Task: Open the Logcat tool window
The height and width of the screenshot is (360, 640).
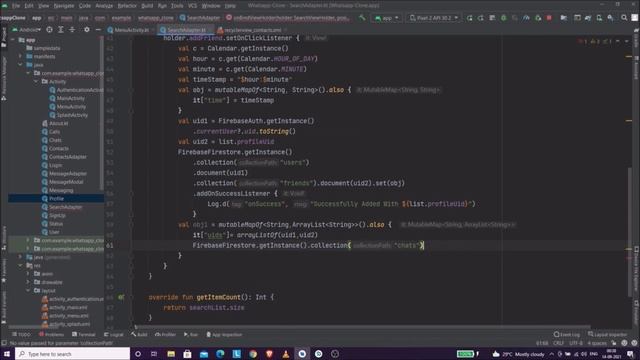Action: click(114, 335)
